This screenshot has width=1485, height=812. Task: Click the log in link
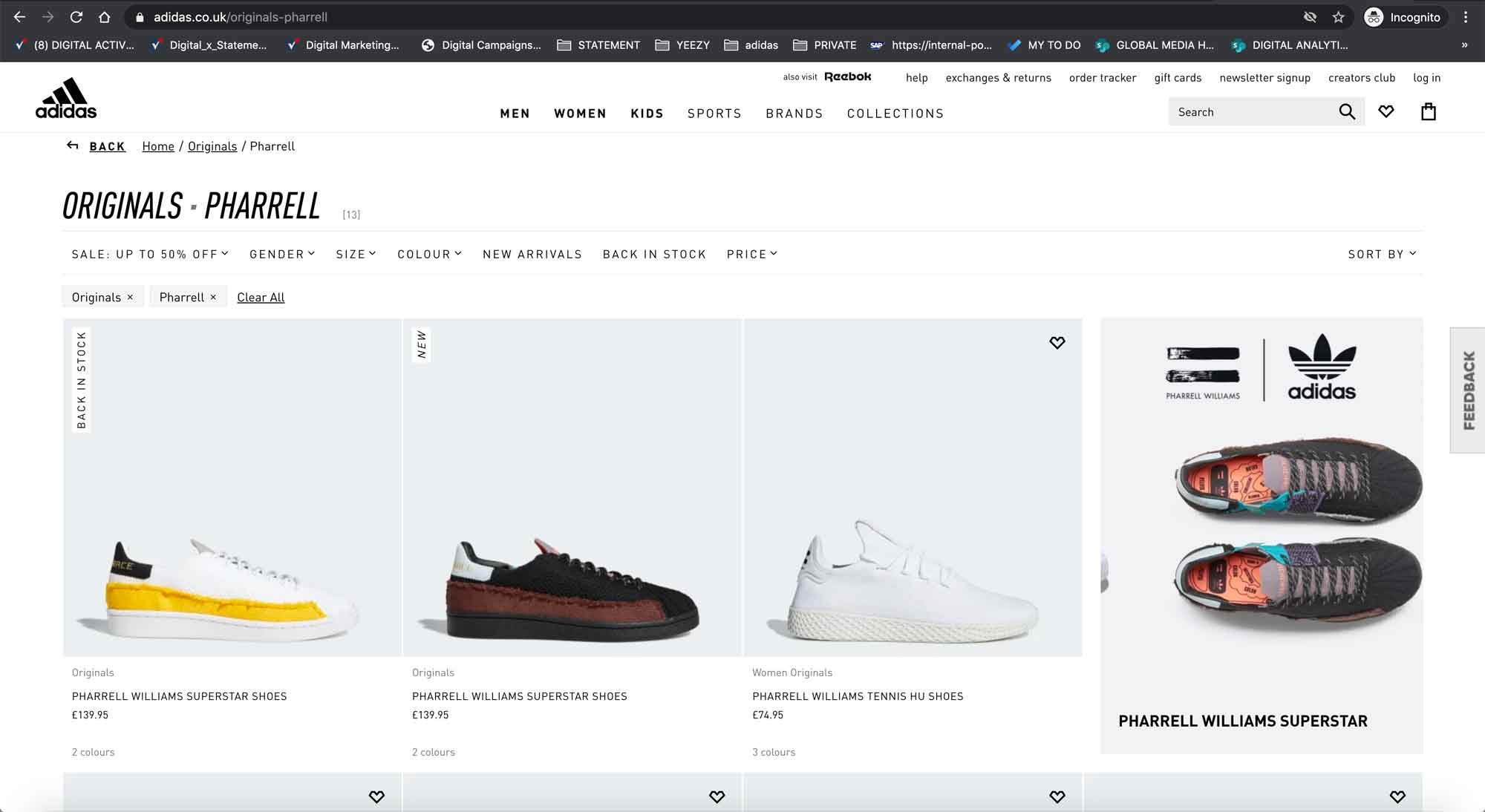[x=1427, y=78]
